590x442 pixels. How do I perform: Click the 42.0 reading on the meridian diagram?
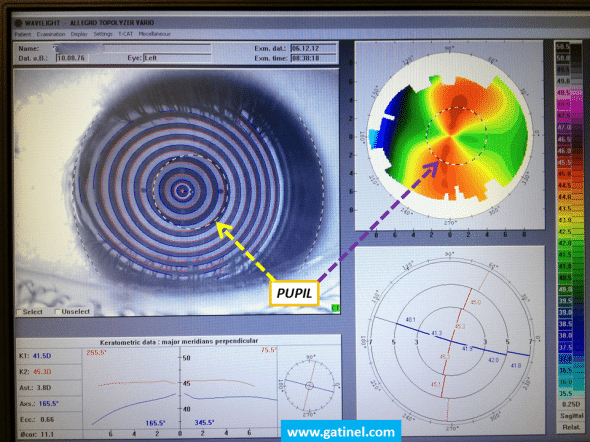pos(493,360)
